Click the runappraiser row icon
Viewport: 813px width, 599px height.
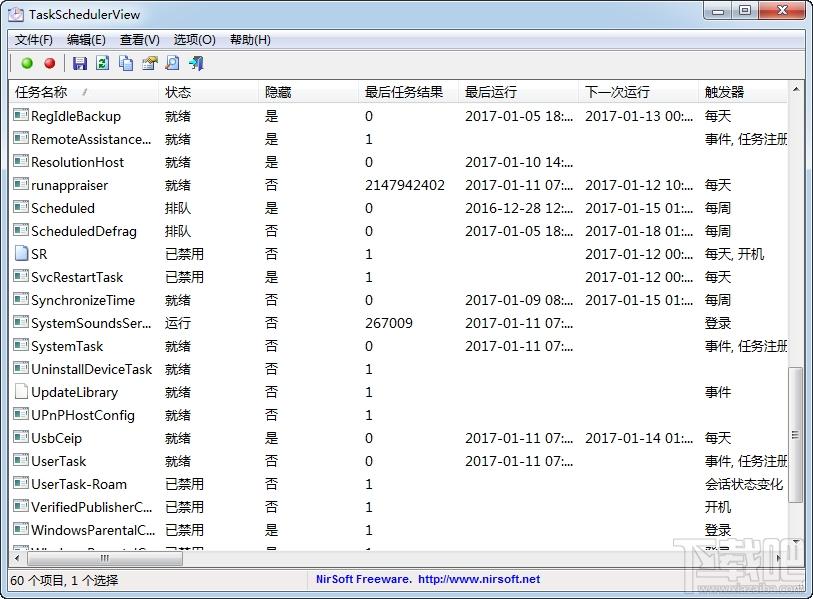(21, 184)
